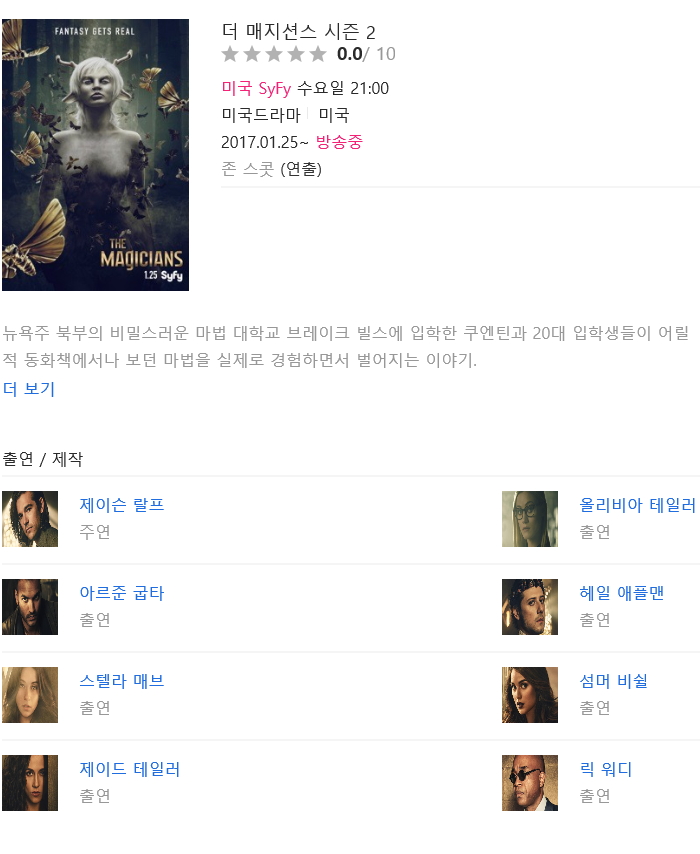Open The Magicians season 2 poster image

click(x=95, y=155)
